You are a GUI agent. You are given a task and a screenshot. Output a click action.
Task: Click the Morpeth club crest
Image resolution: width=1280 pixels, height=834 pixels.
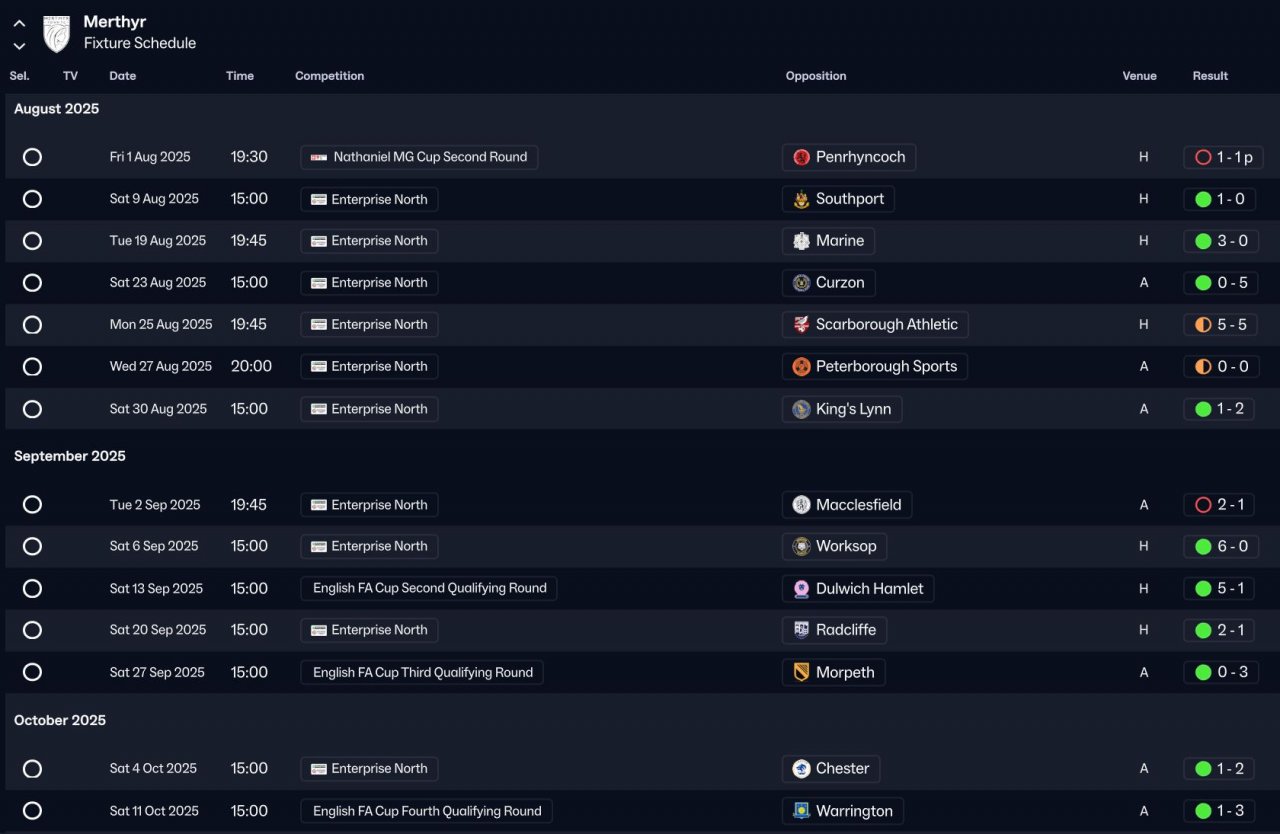pos(801,673)
